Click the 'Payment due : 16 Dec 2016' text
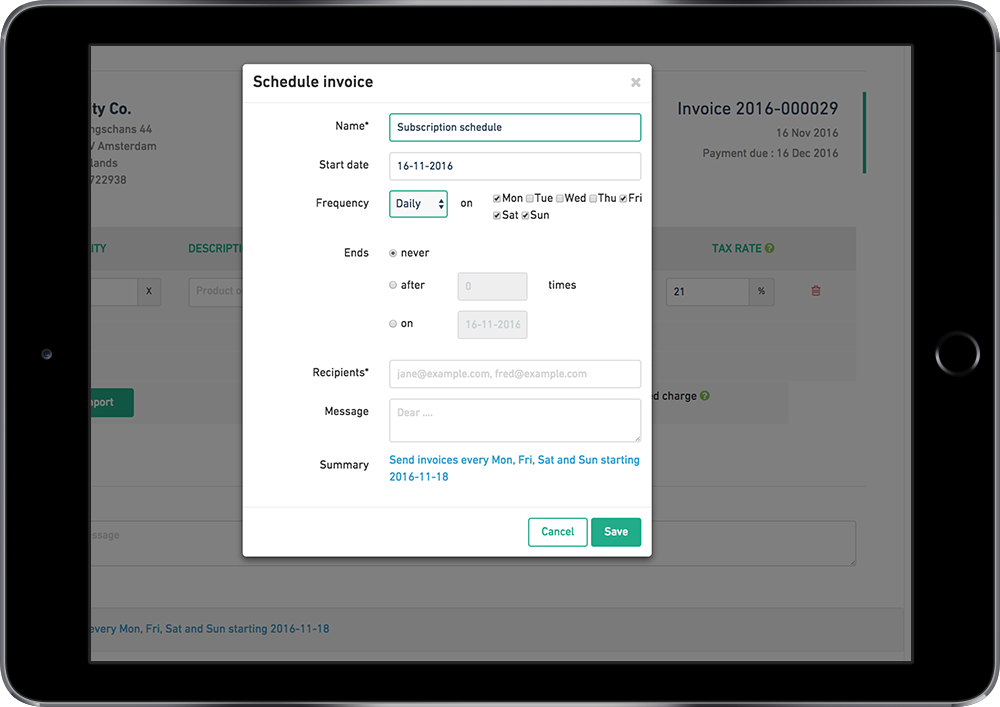Viewport: 1000px width, 707px height. coord(770,153)
